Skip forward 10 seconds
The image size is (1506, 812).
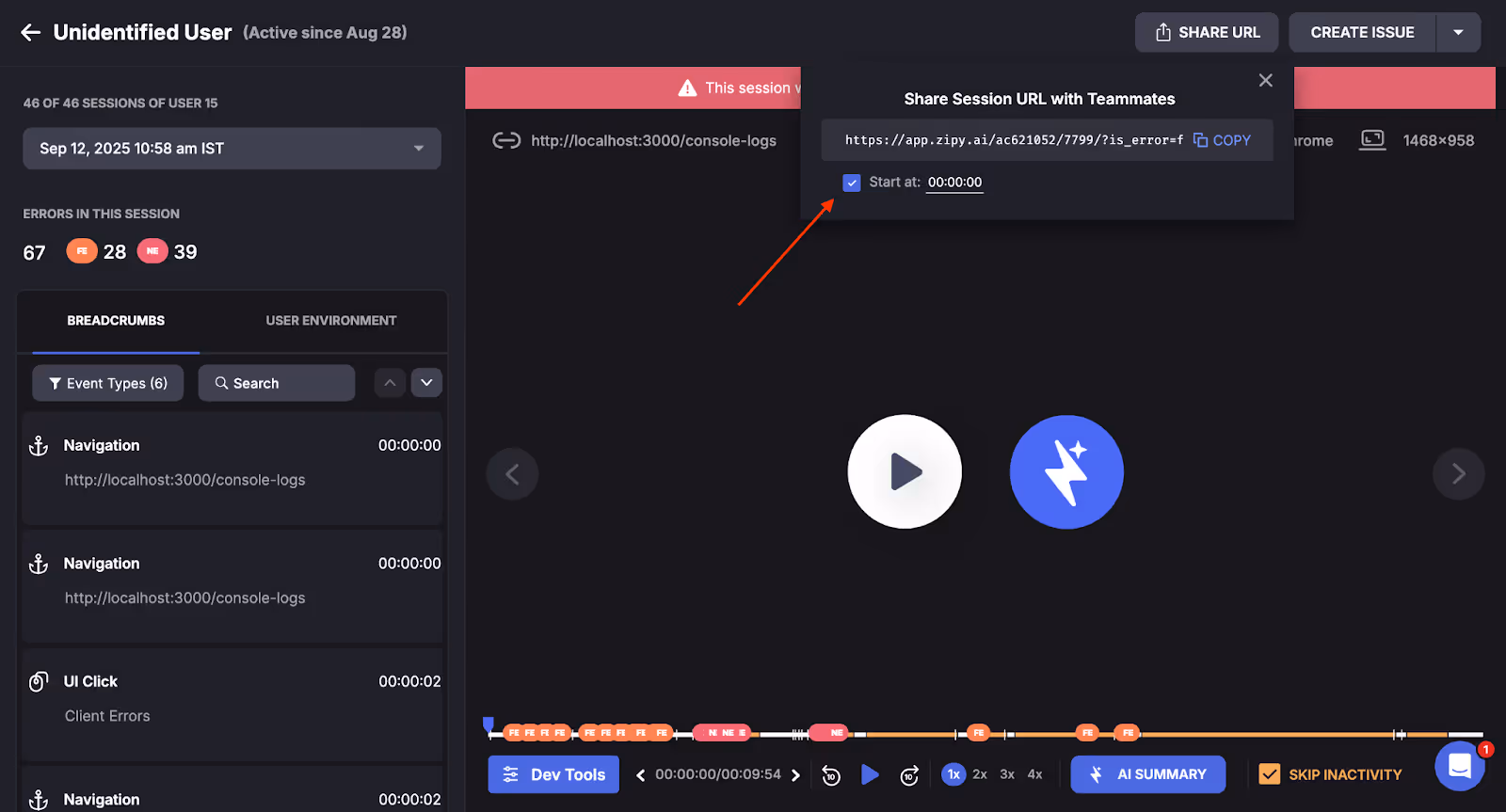(909, 775)
